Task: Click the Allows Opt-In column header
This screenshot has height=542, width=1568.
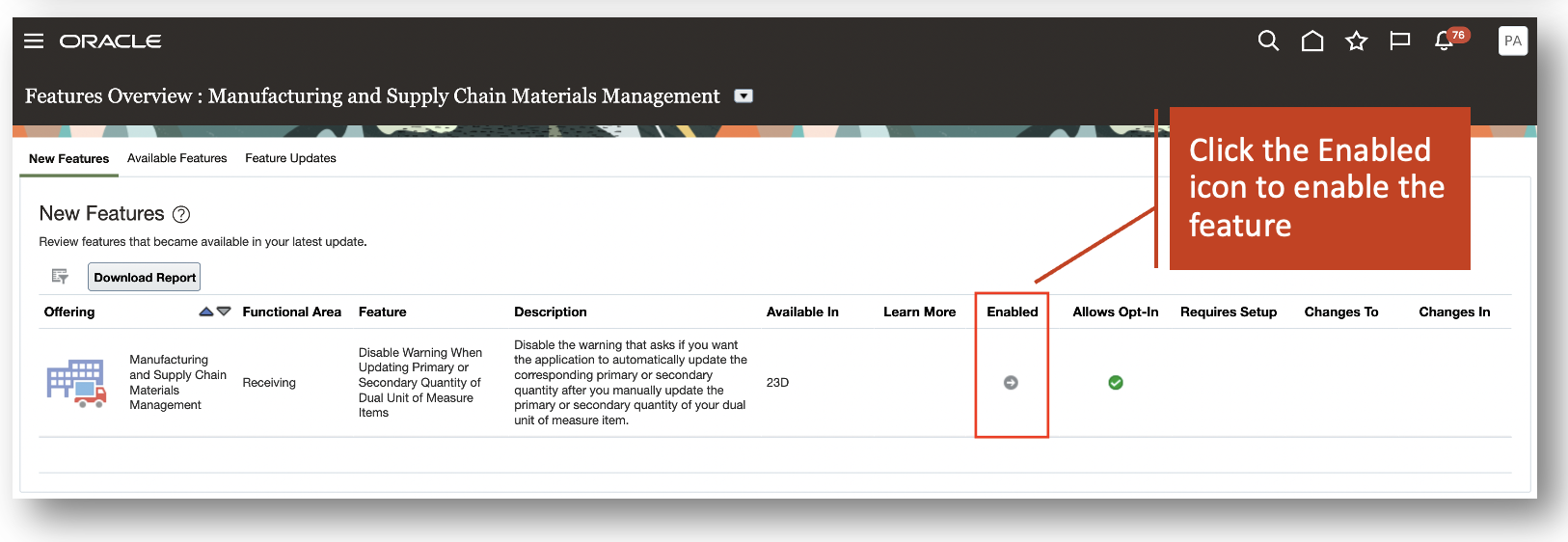Action: [x=1116, y=312]
